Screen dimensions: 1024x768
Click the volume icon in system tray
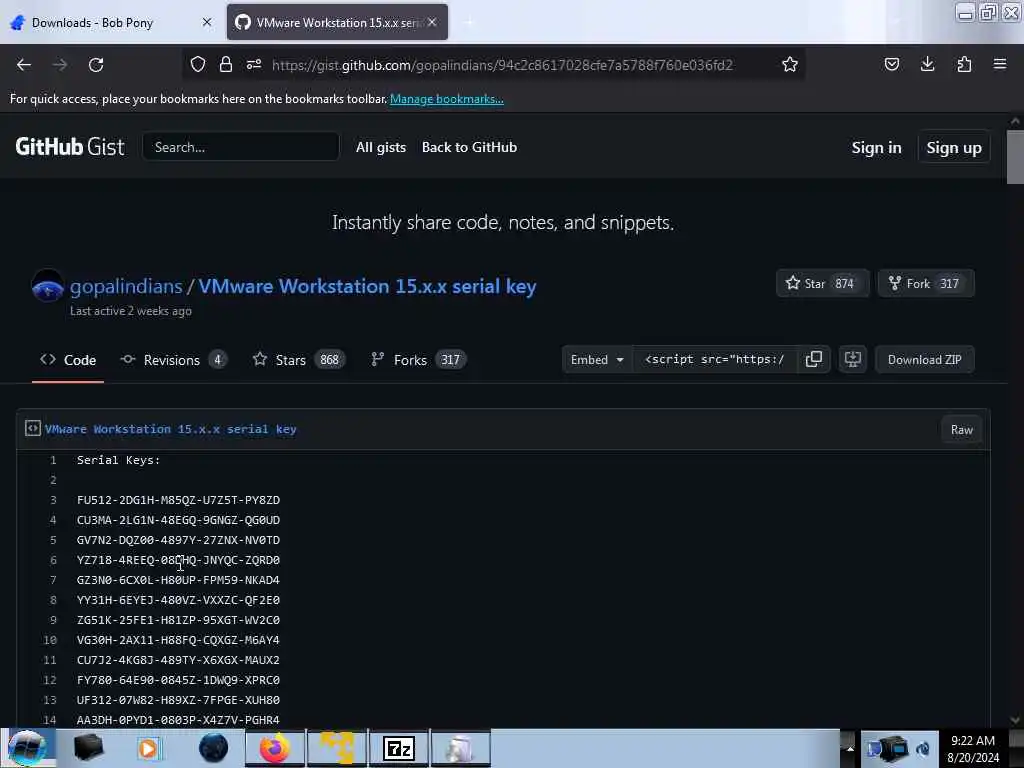(923, 748)
